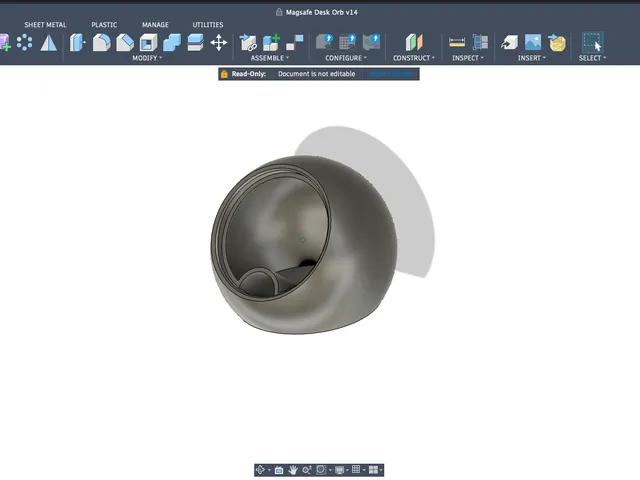Screen dimensions: 640x480
Task: Switch to the SHEET METAL tab
Action: coord(45,25)
